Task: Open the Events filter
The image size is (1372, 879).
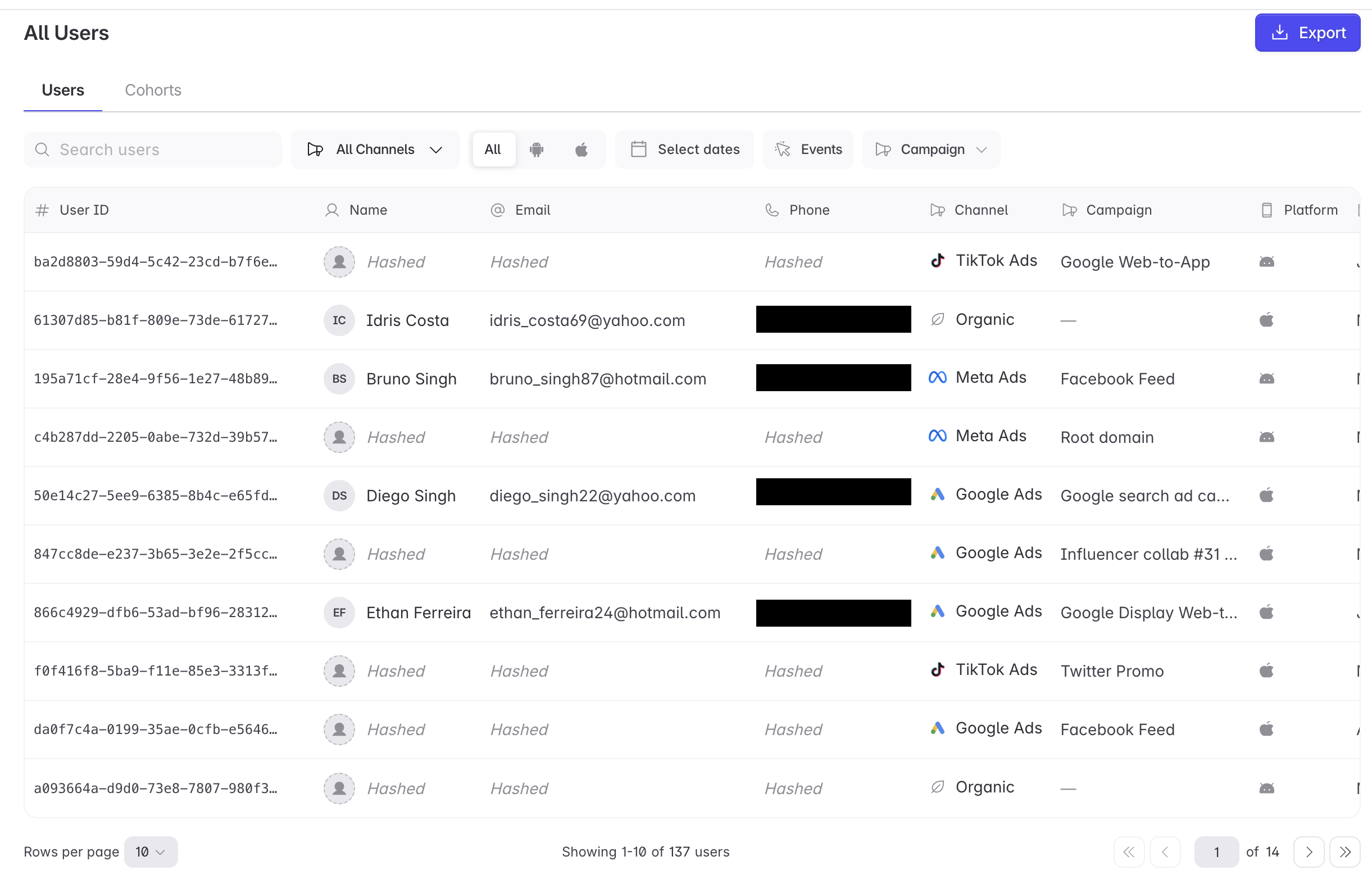Action: (x=808, y=149)
